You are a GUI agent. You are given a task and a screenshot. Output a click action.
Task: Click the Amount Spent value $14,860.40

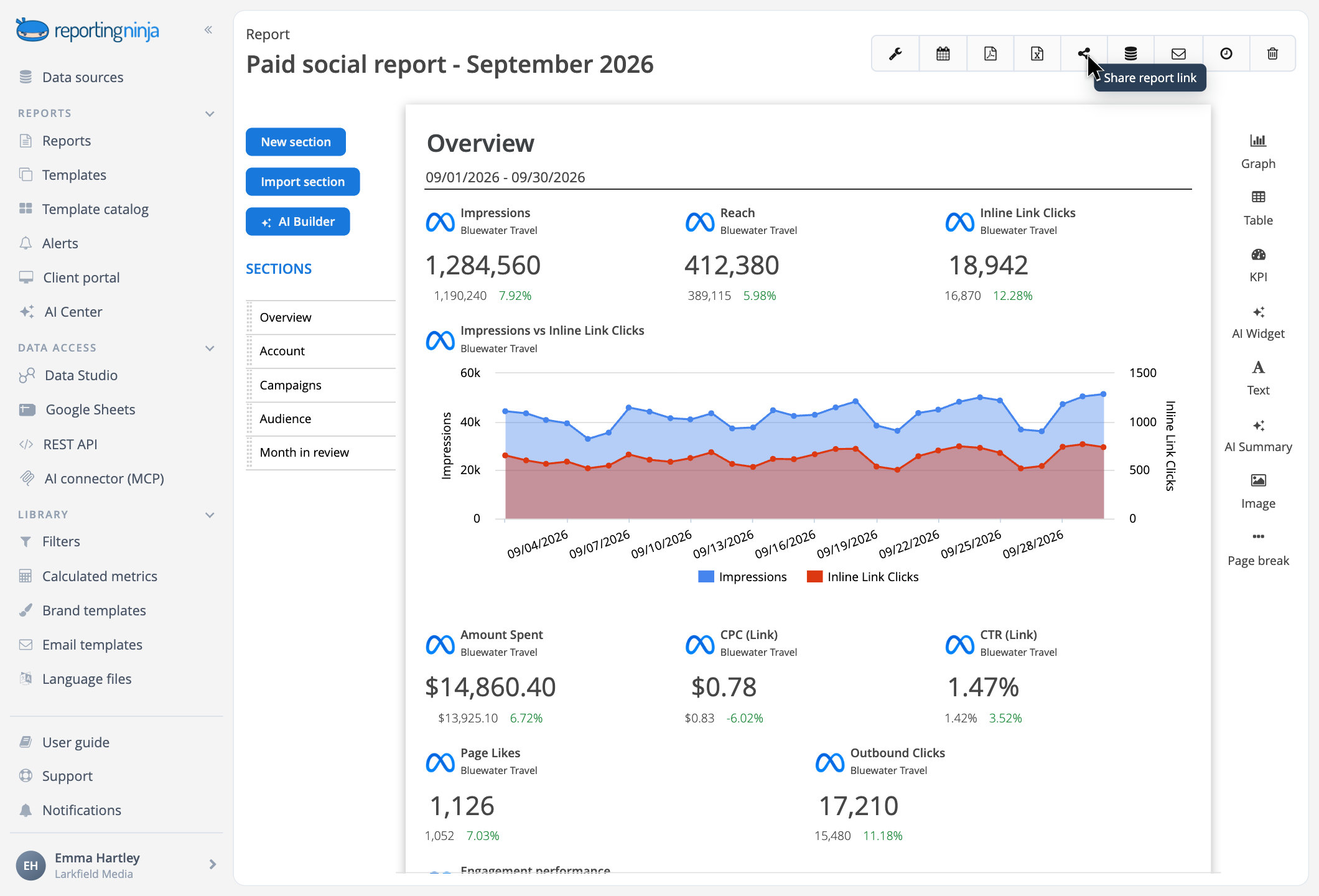coord(490,688)
